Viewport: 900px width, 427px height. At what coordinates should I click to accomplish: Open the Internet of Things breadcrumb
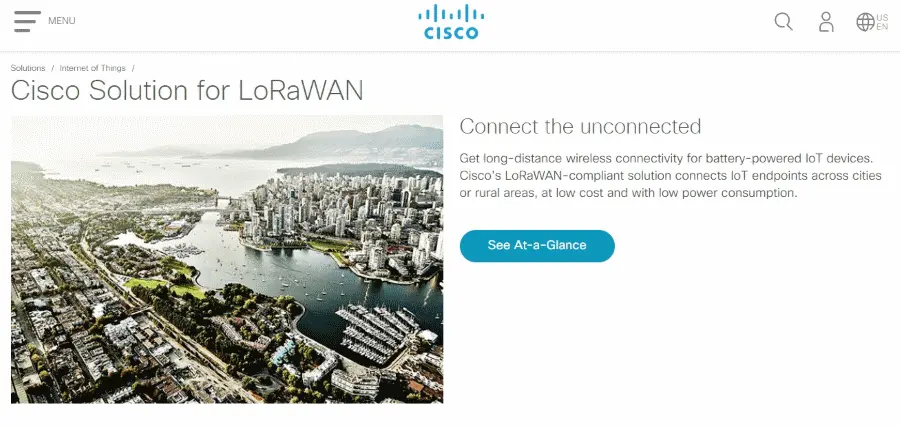92,68
